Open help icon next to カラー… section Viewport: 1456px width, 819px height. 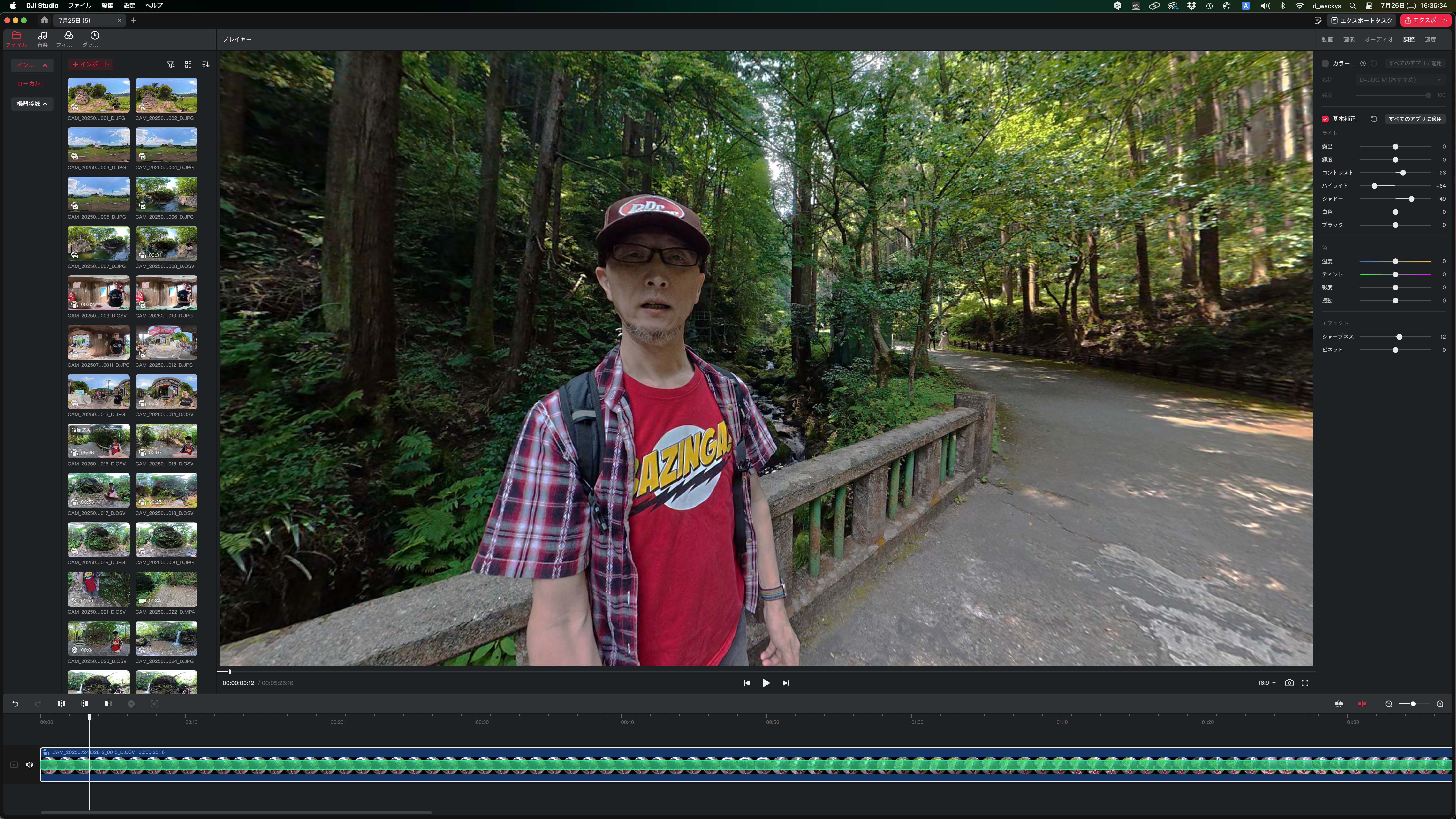1363,63
